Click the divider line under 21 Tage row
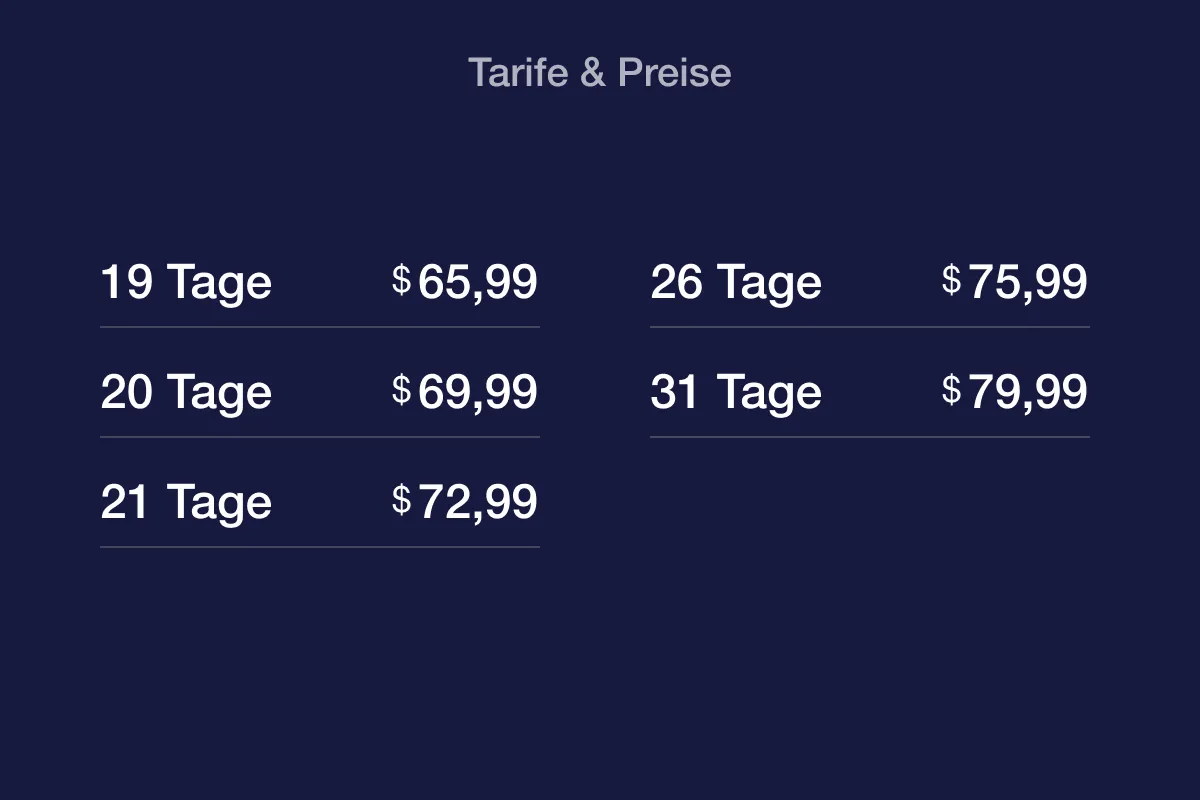 [320, 547]
